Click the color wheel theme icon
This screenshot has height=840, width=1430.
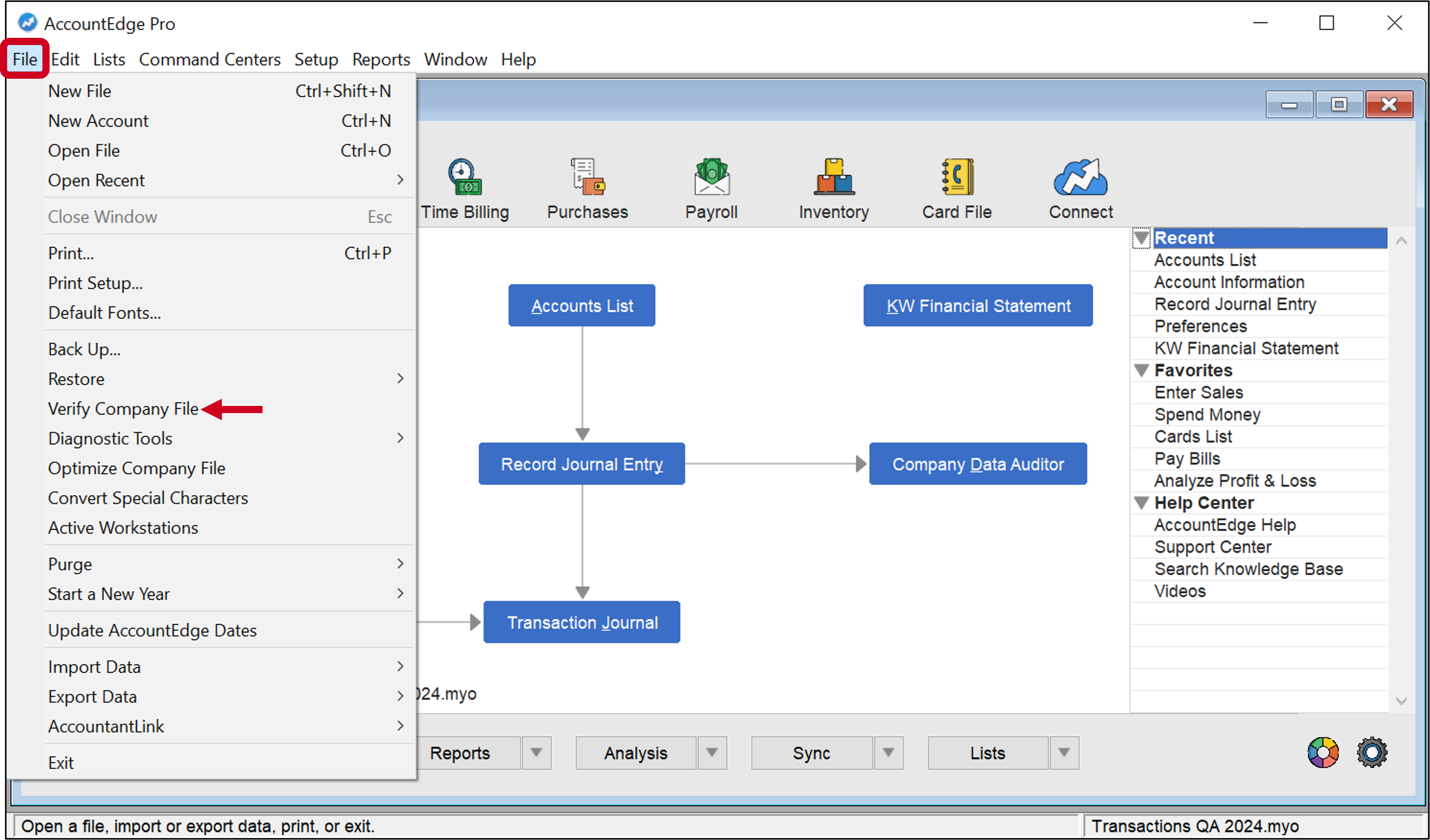pyautogui.click(x=1323, y=753)
